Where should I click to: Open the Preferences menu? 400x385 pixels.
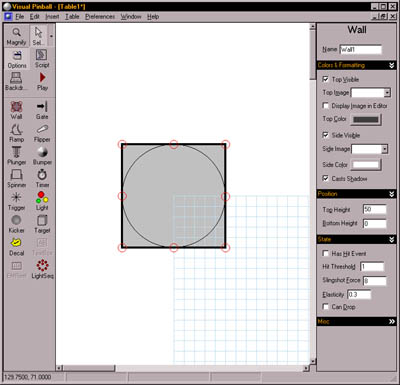point(100,16)
